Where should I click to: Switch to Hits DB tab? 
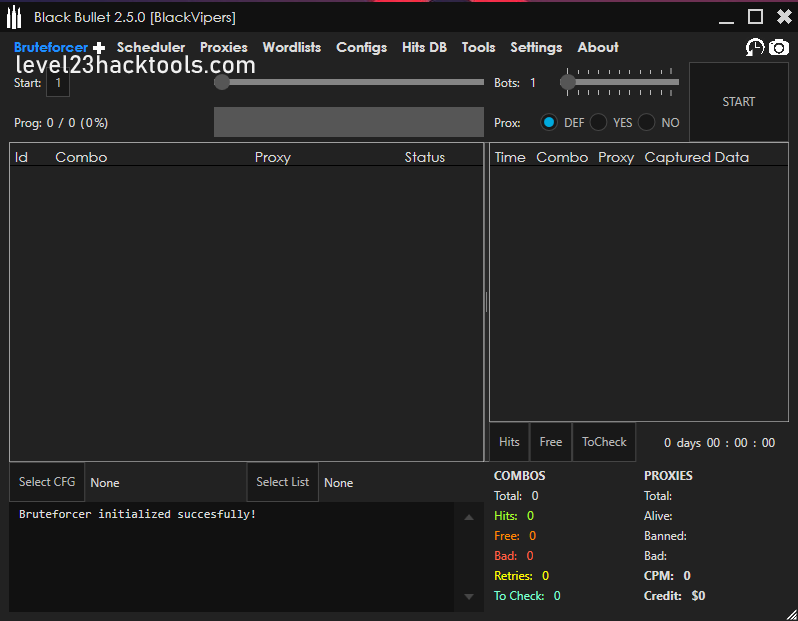(x=424, y=47)
